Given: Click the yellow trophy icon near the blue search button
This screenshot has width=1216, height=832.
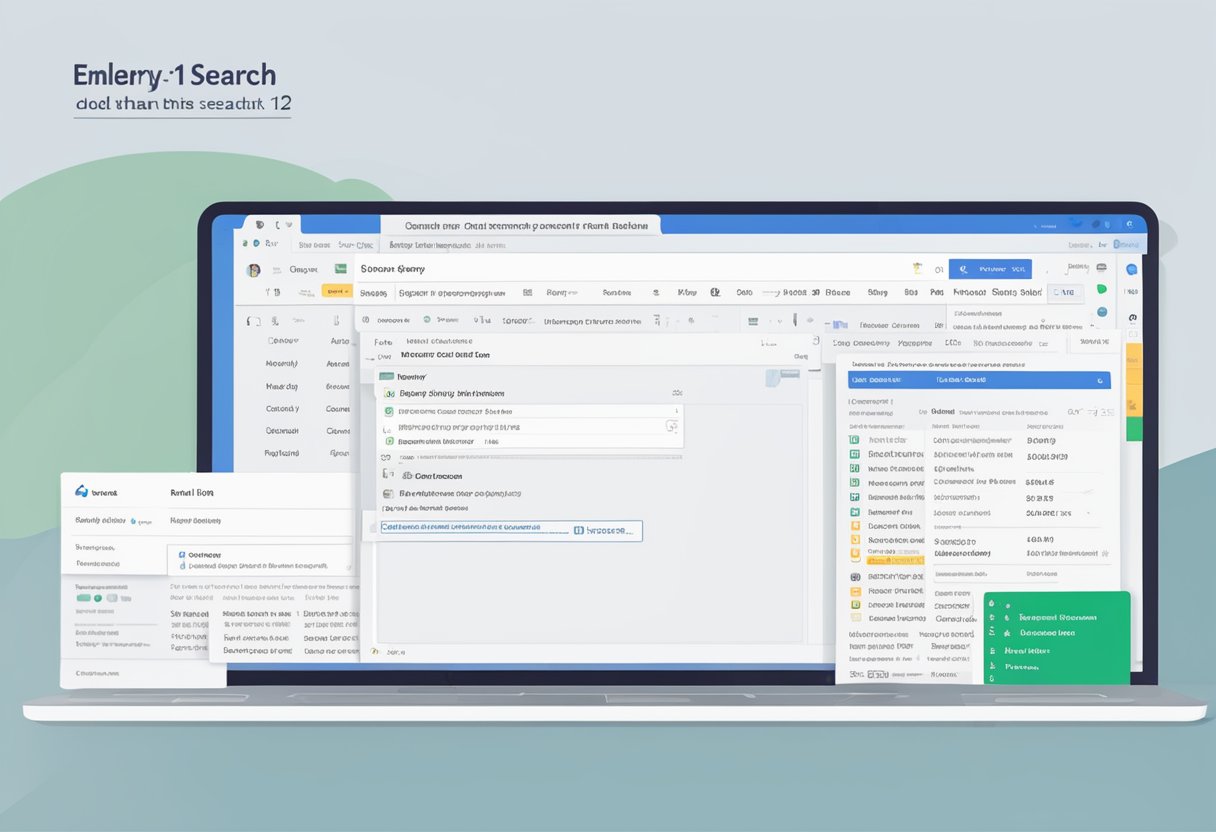Looking at the screenshot, I should 916,269.
